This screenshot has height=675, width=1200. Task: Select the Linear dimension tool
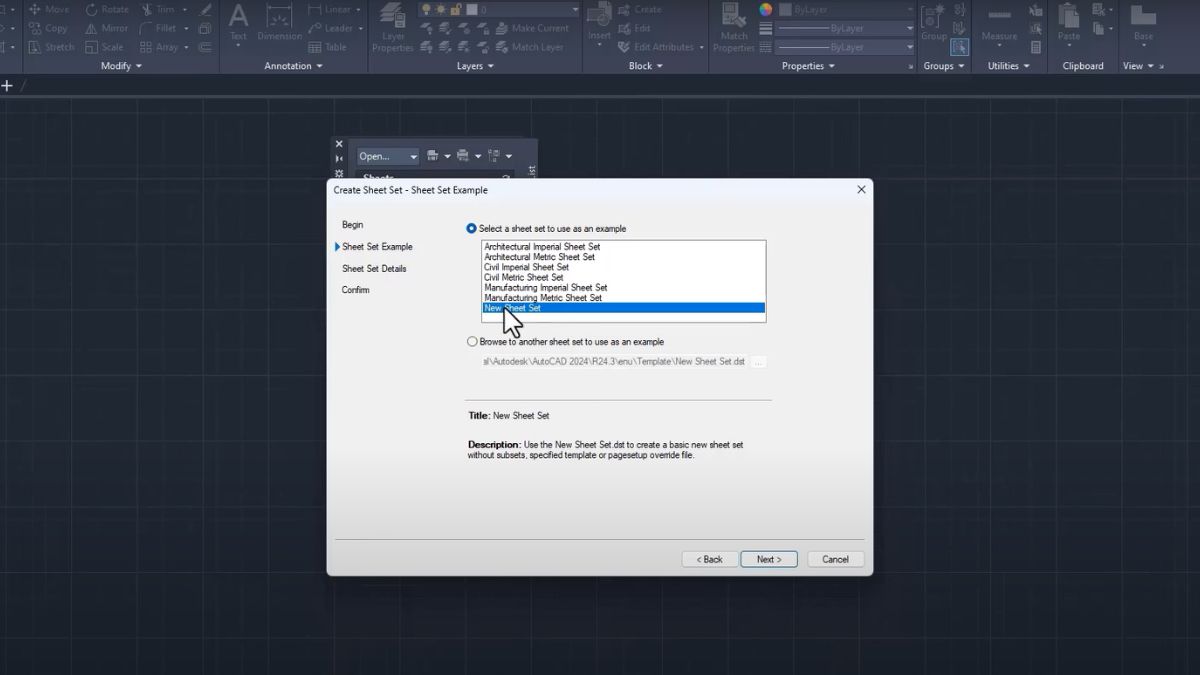[330, 9]
